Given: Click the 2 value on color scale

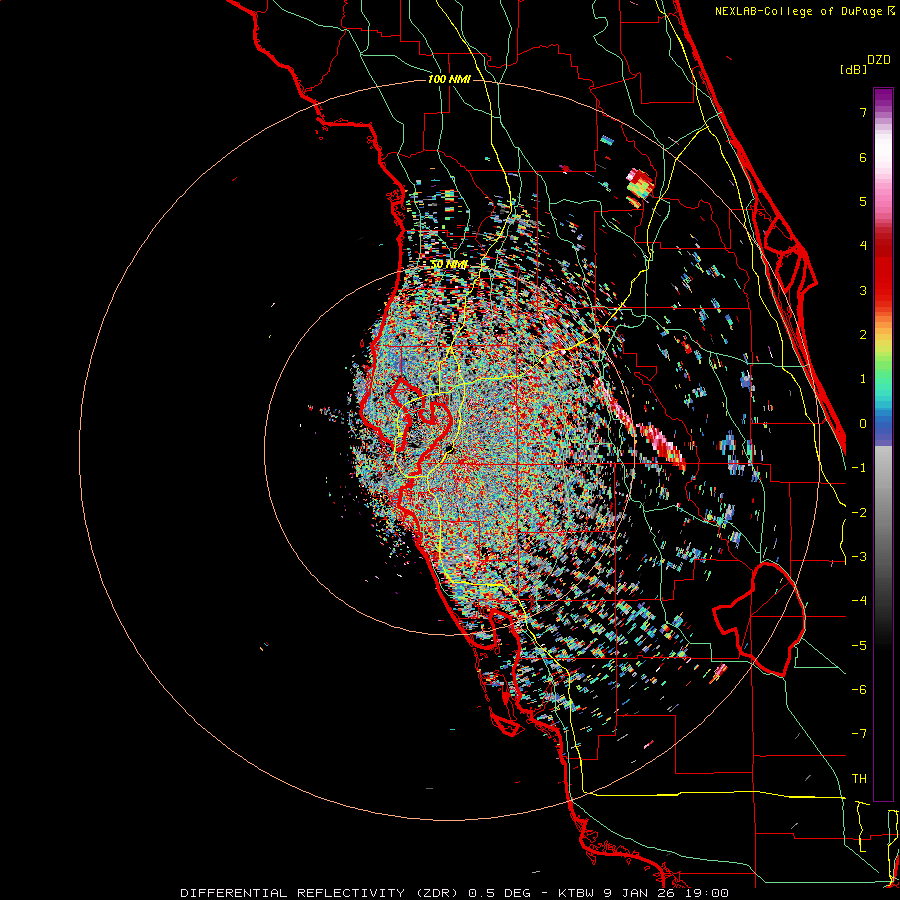Looking at the screenshot, I should coord(863,335).
